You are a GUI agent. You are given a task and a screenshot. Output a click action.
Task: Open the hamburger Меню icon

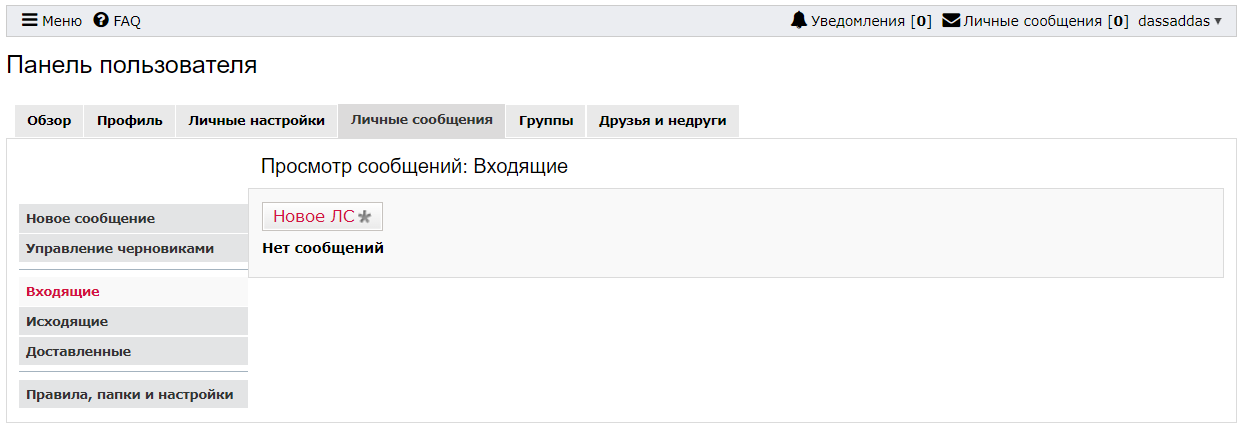(x=30, y=20)
